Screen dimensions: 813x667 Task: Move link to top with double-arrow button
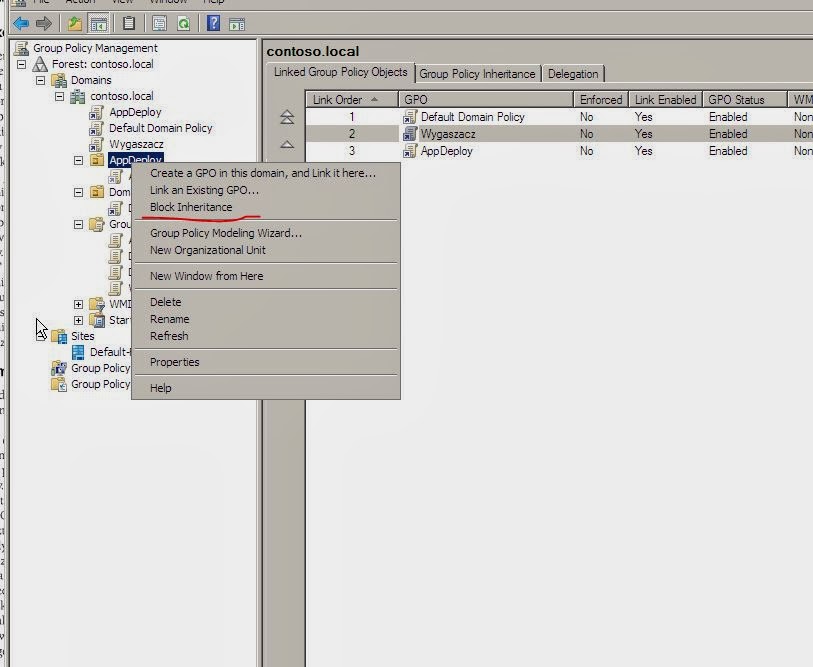(x=287, y=117)
